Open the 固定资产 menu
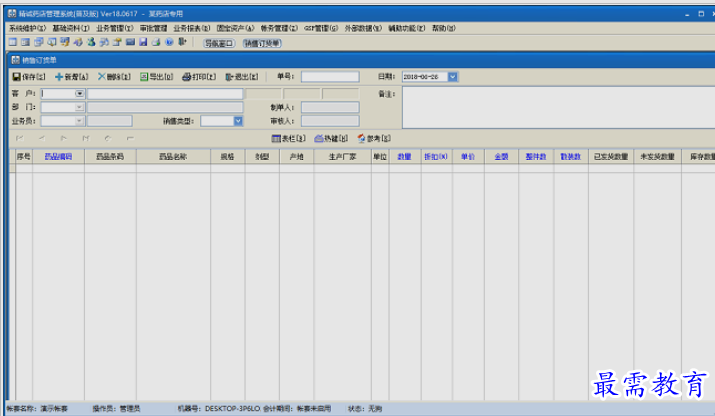The height and width of the screenshot is (416, 715). click(235, 28)
